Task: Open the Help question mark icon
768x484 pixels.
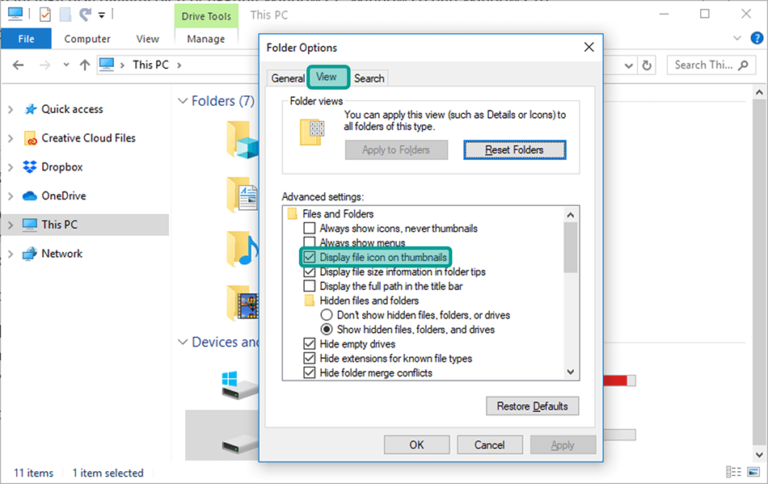Action: pyautogui.click(x=757, y=38)
